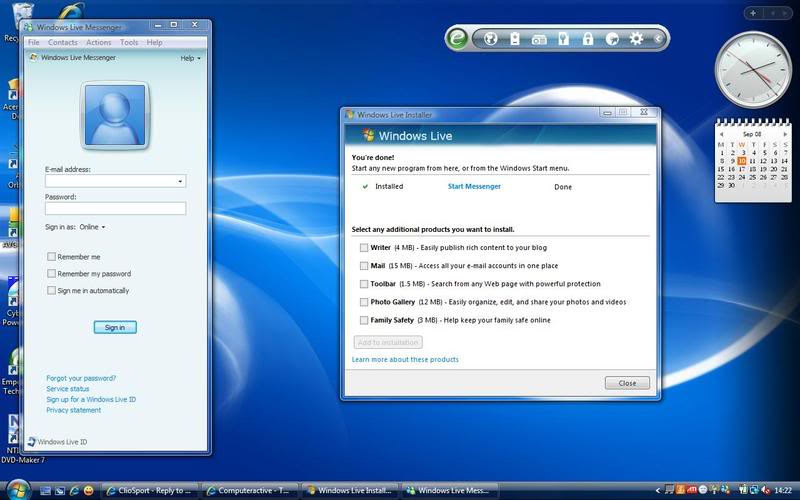Open the gear settings icon in Acer toolbar
The width and height of the screenshot is (800, 500).
(636, 40)
